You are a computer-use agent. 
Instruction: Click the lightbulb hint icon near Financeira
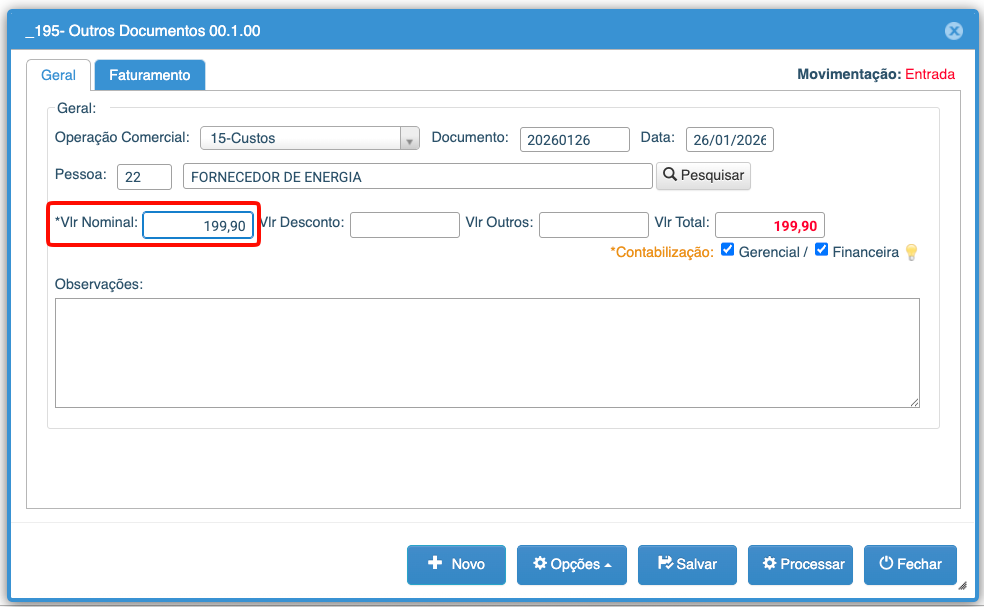911,253
